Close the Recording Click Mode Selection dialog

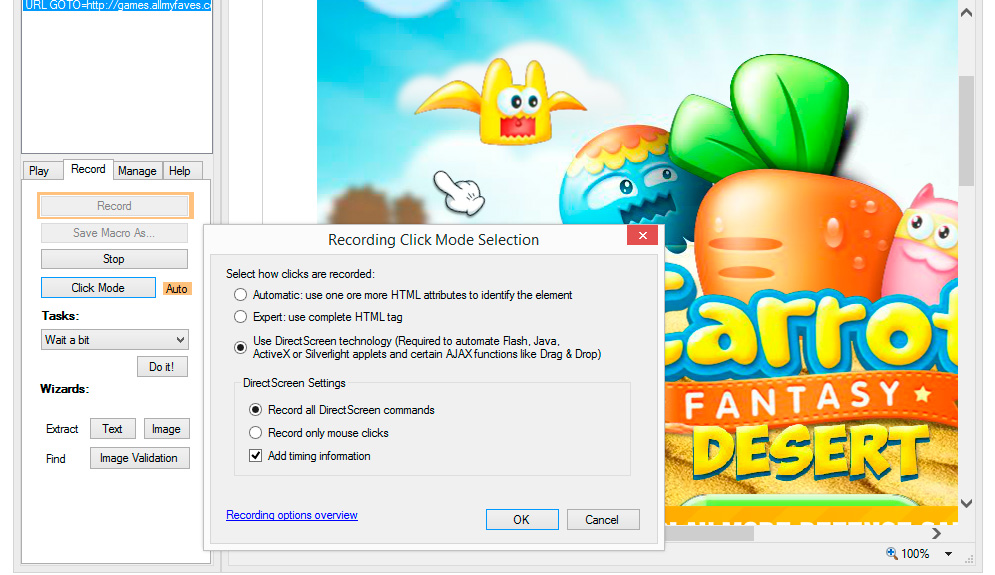642,235
